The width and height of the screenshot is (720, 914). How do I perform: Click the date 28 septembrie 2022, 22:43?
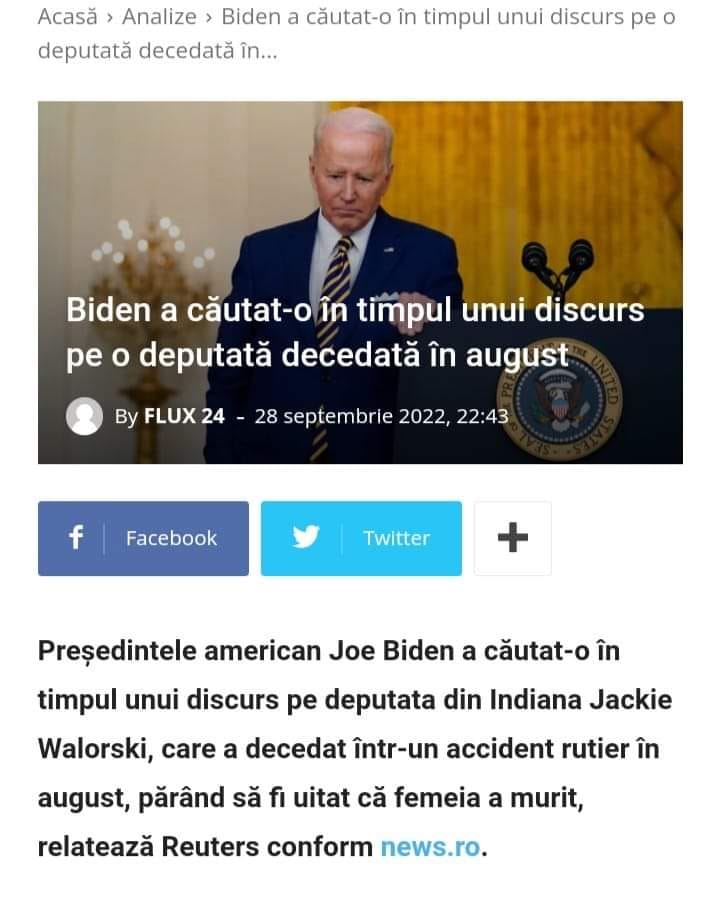[381, 416]
